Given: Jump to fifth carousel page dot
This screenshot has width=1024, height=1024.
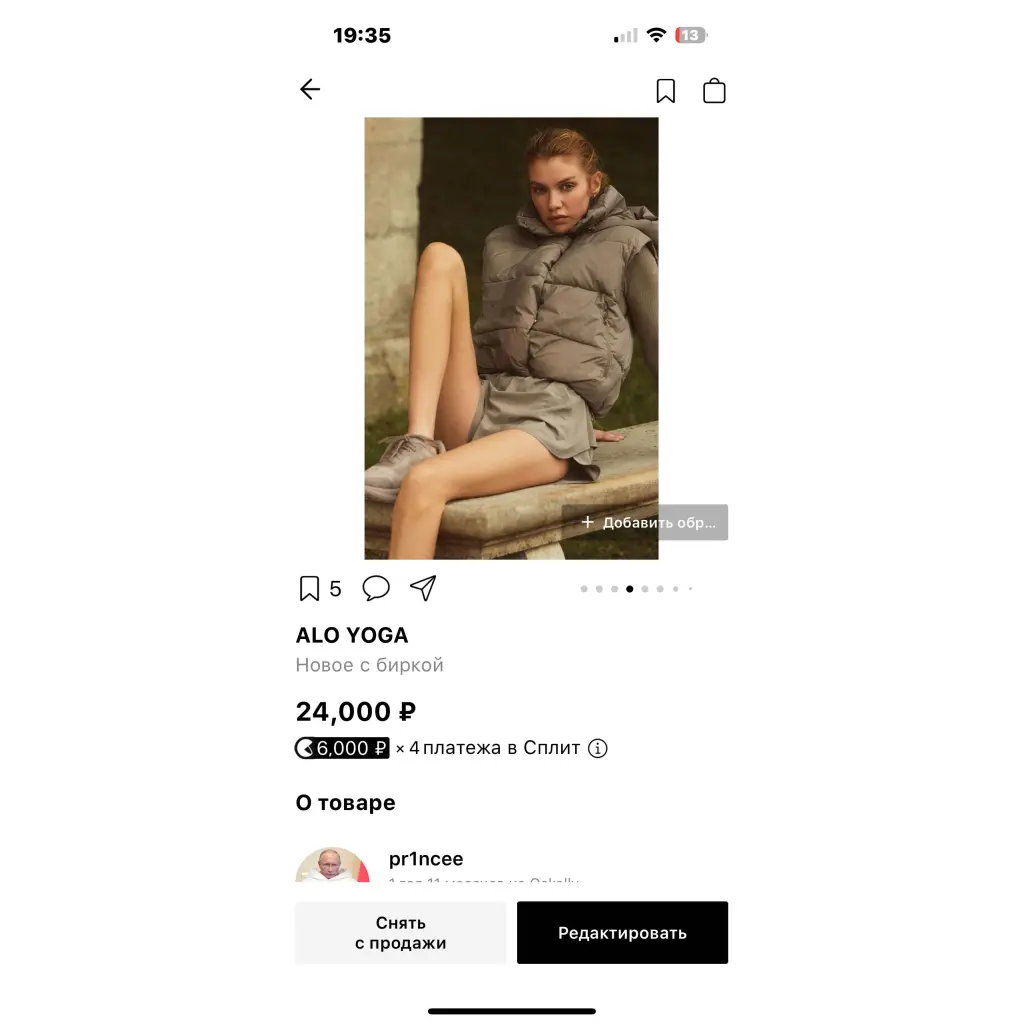Looking at the screenshot, I should coord(645,589).
